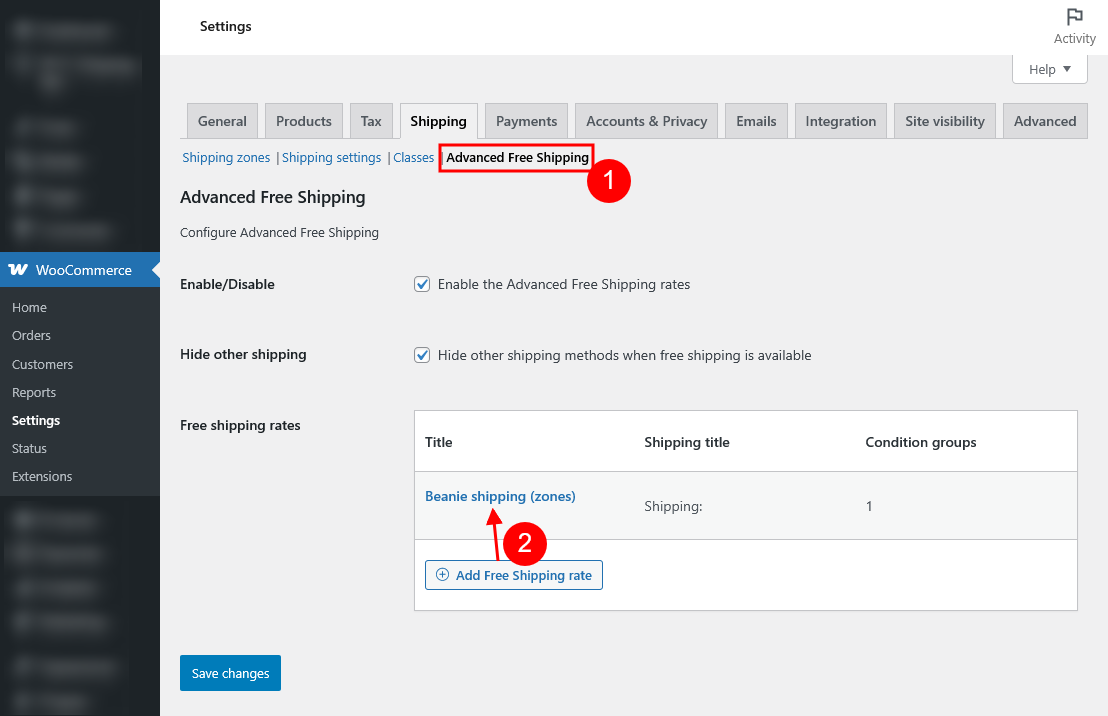1108x716 pixels.
Task: Expand the Help dropdown
Action: 1049,69
